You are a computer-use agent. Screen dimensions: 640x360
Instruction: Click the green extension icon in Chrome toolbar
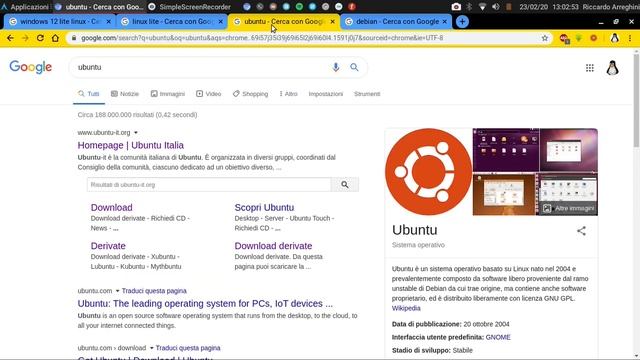[579, 38]
